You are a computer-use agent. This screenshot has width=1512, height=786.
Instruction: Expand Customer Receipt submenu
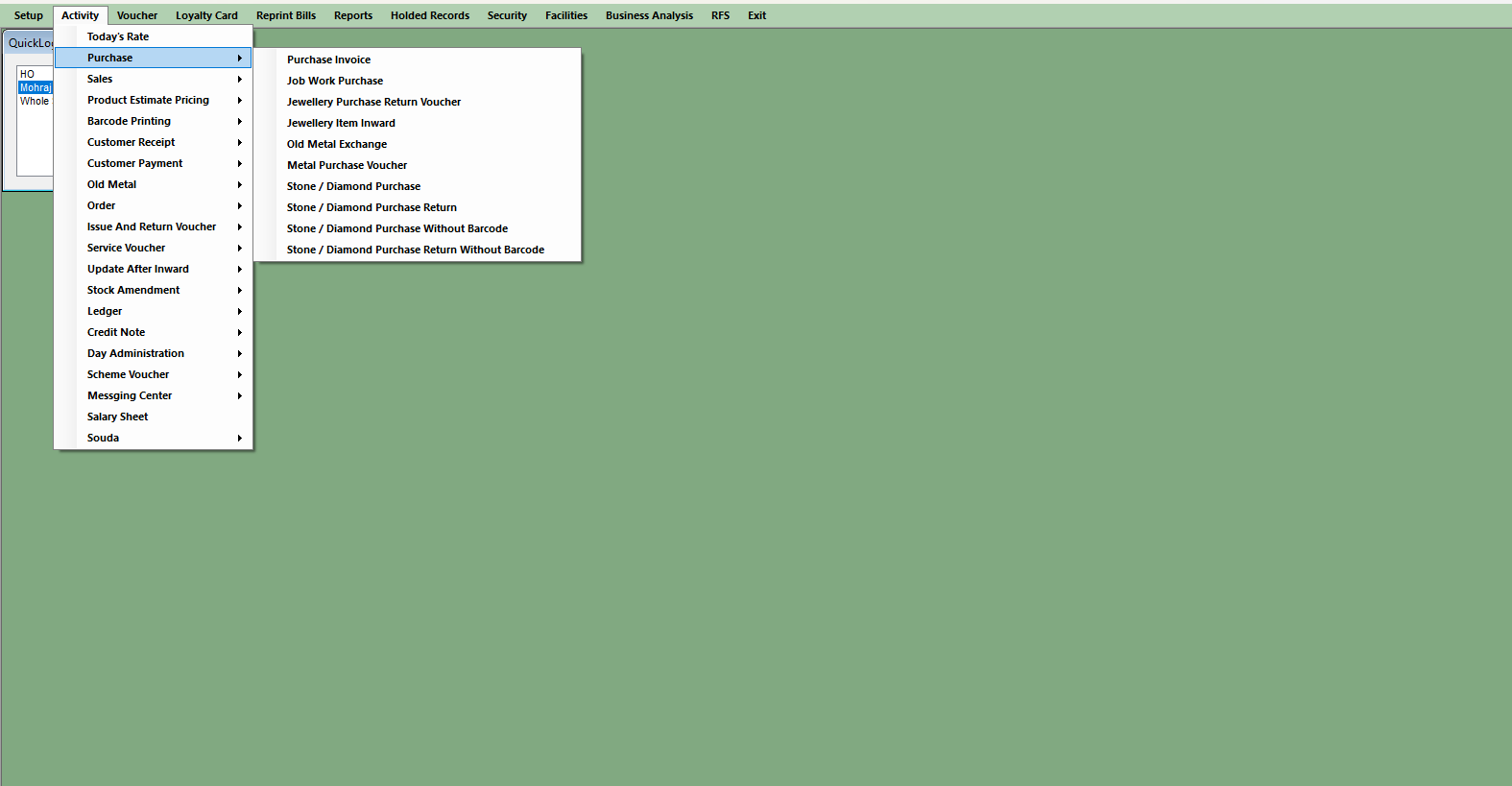coord(154,142)
